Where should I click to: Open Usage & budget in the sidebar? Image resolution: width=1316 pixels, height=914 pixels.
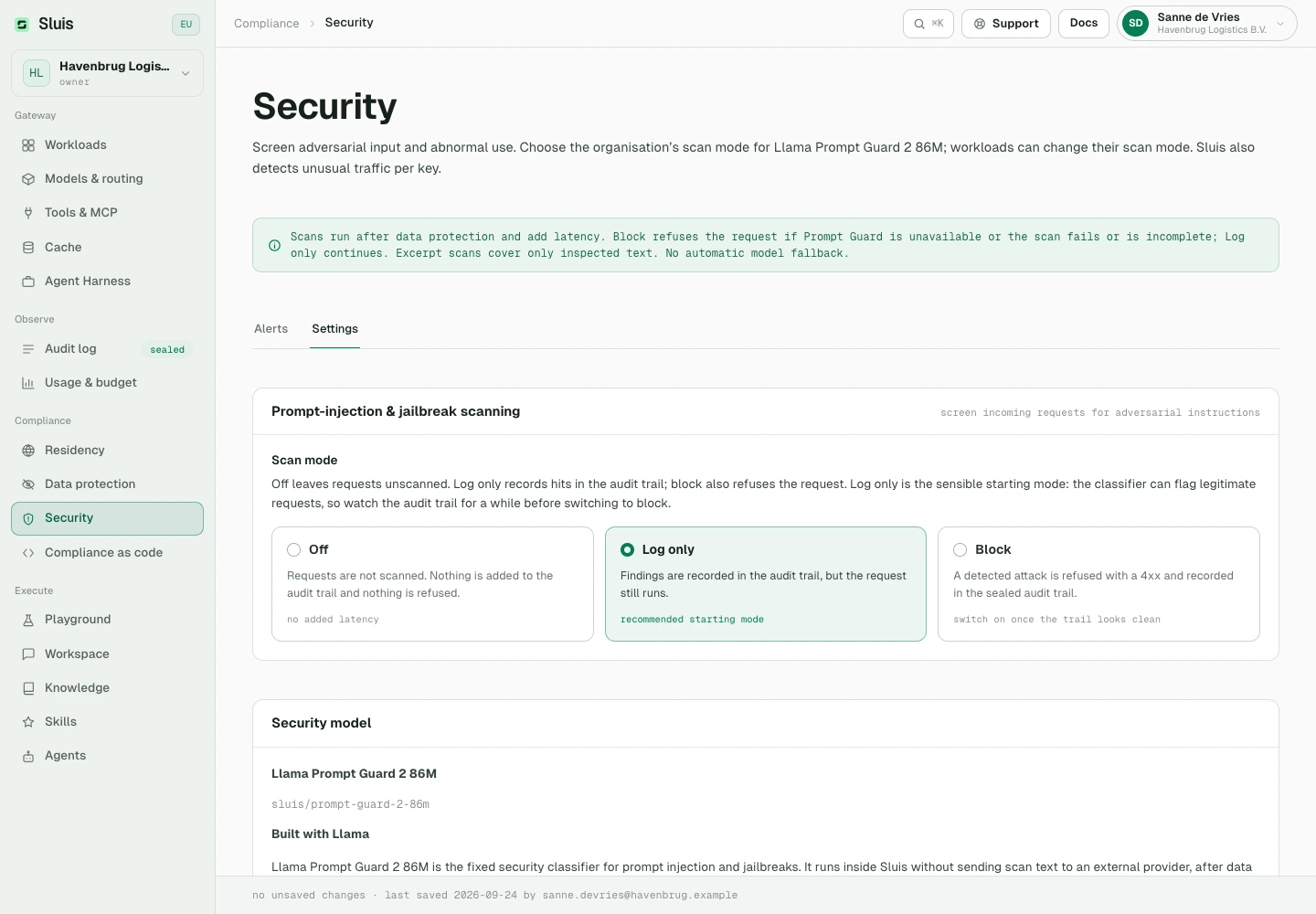[107, 383]
